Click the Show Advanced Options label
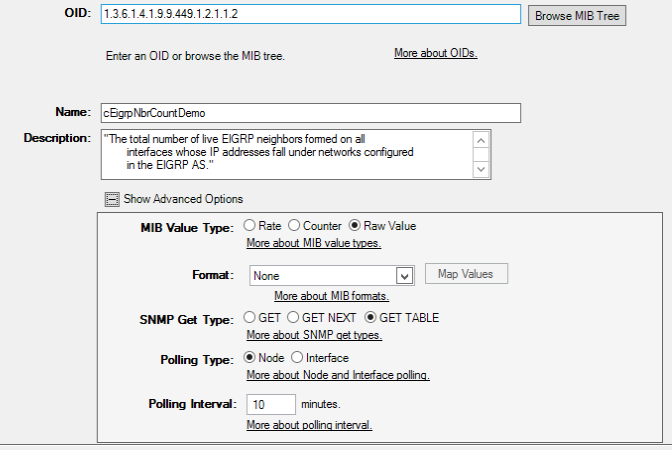672x450 pixels. click(183, 199)
